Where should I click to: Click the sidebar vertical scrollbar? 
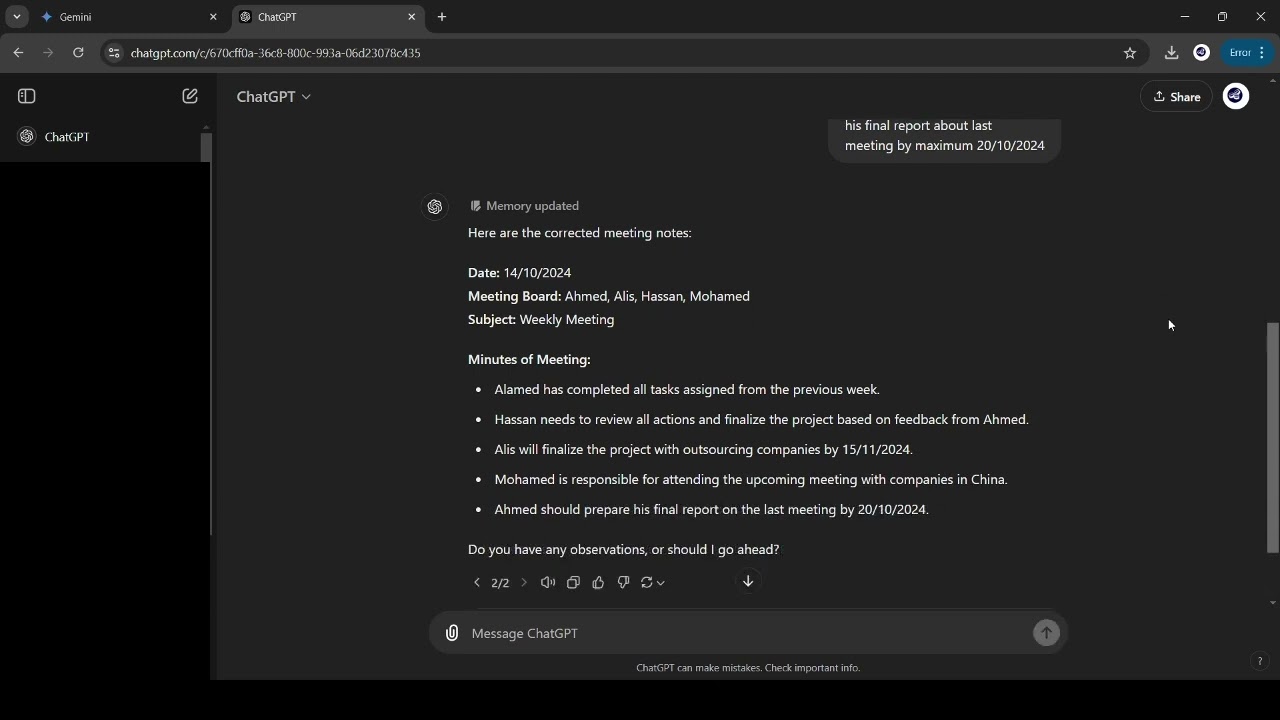(206, 148)
